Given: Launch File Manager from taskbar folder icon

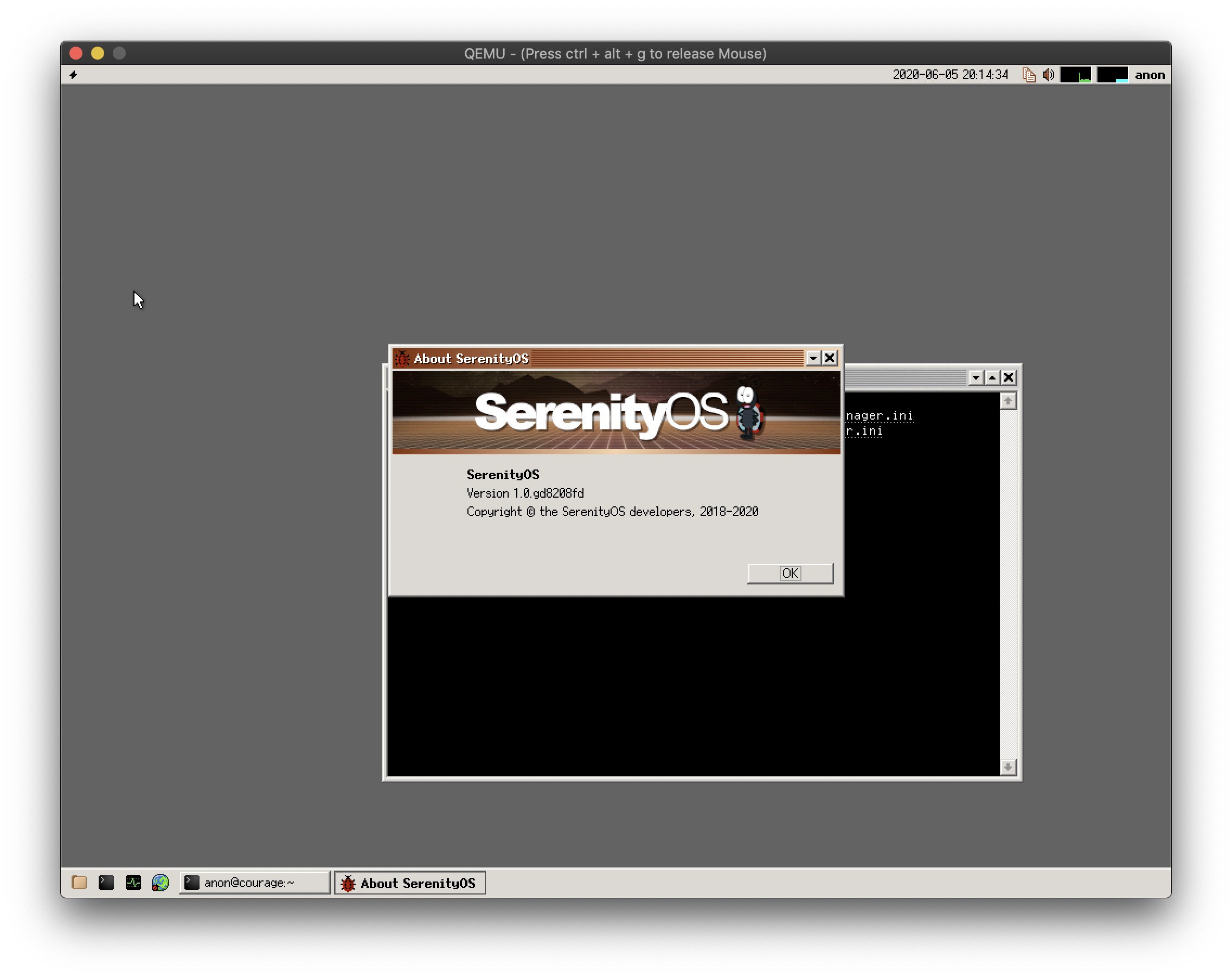Looking at the screenshot, I should point(79,883).
